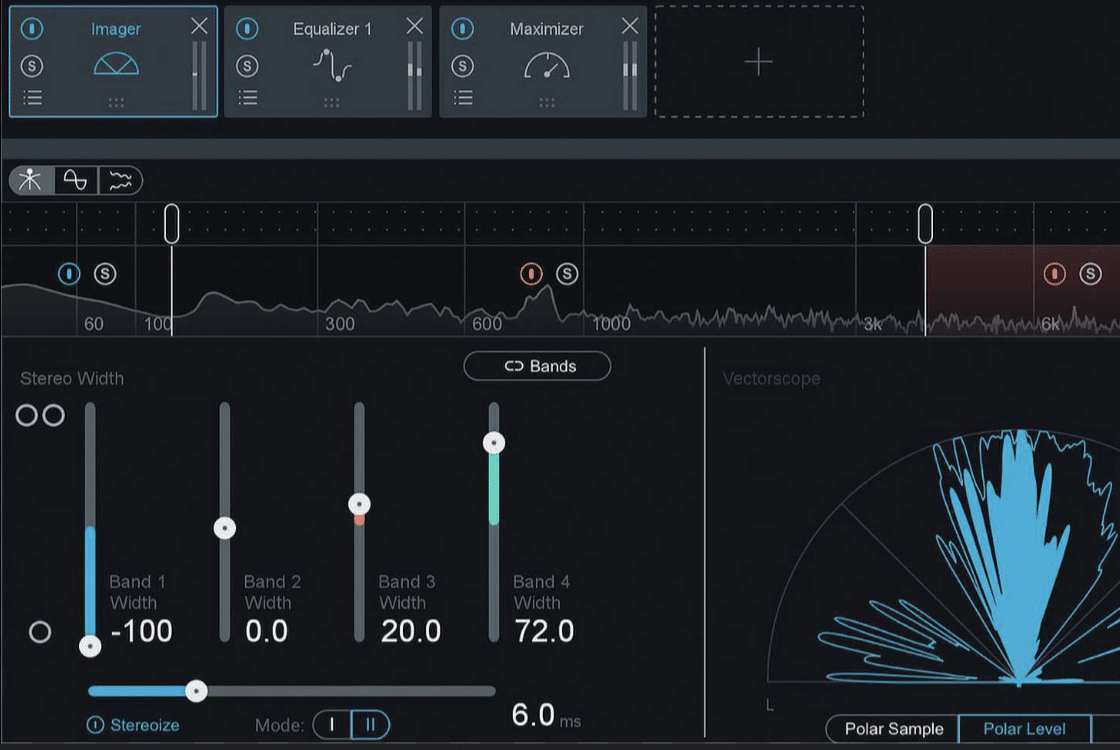Switch to the starburst spectrum view

pos(31,180)
